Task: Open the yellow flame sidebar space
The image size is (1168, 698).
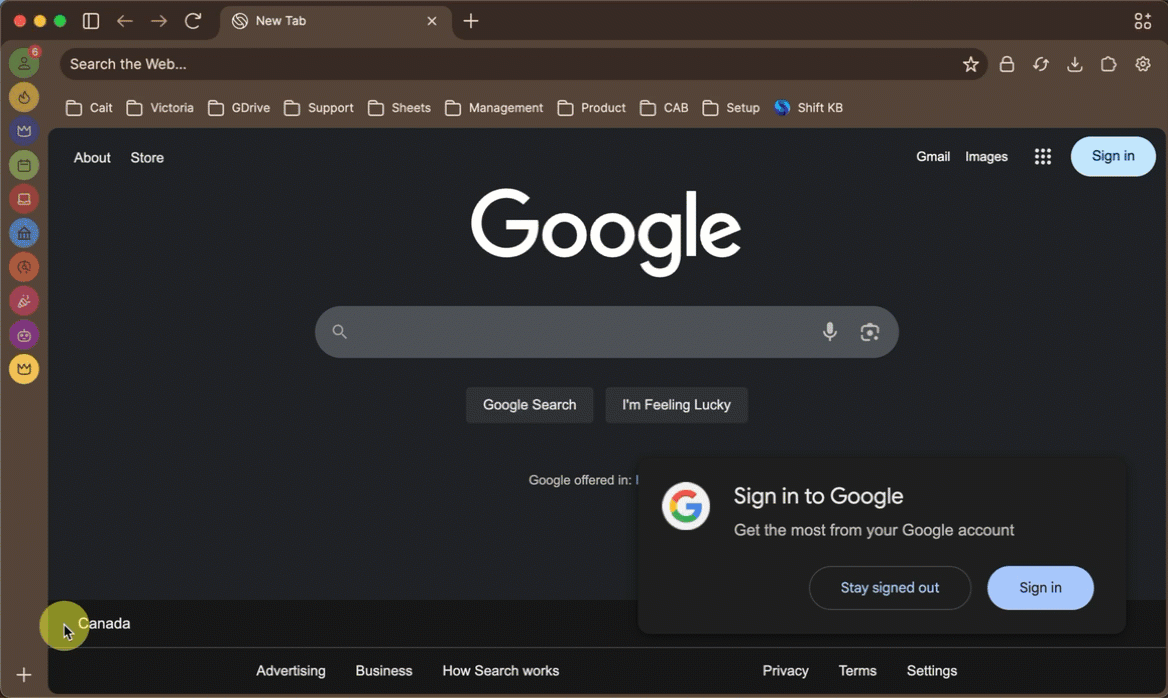Action: tap(24, 97)
